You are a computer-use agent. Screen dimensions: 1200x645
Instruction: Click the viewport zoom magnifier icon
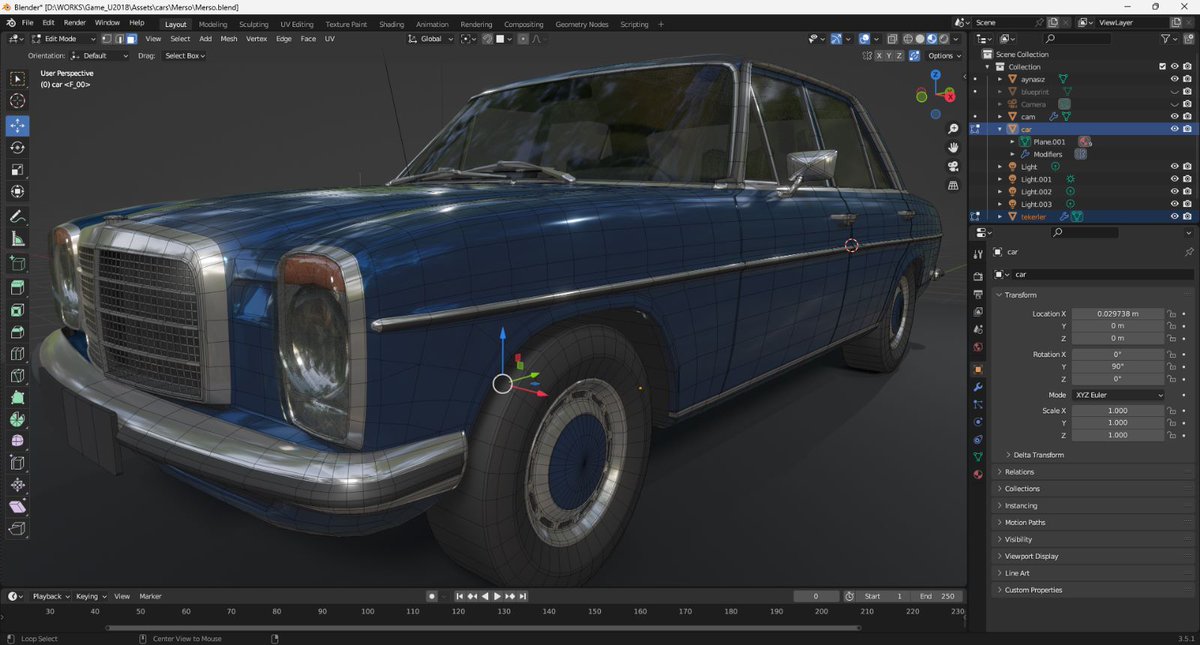click(953, 129)
